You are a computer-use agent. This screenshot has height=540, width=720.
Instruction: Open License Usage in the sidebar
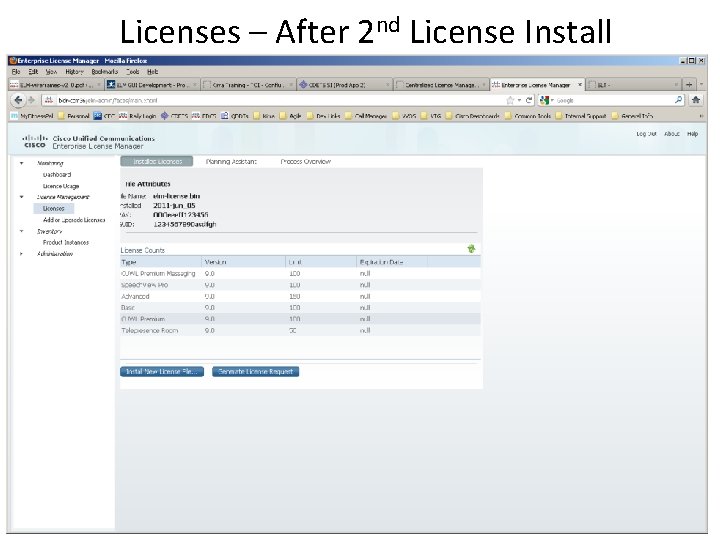pos(61,186)
